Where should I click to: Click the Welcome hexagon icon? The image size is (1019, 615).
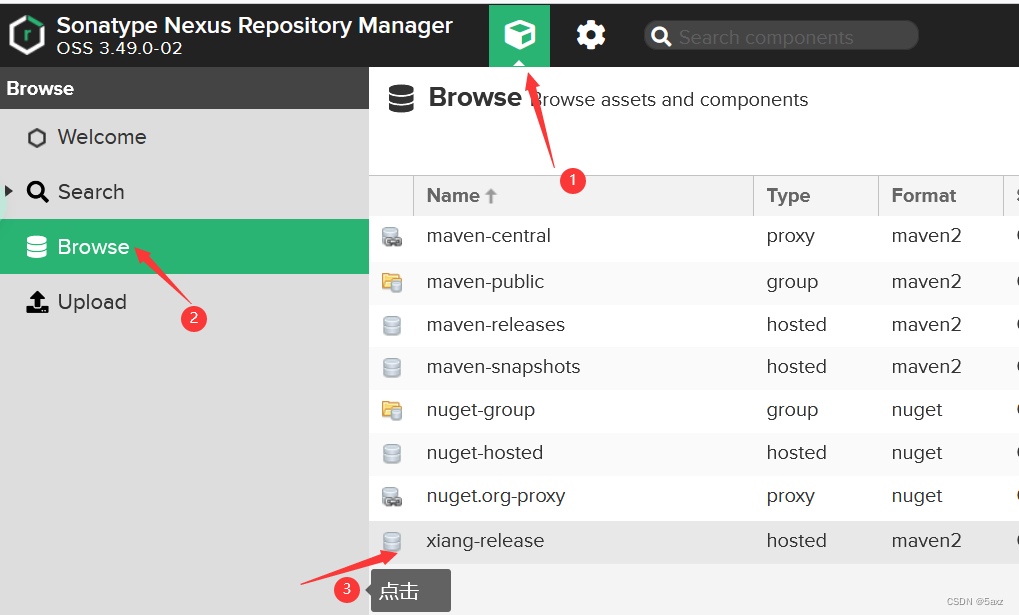[x=37, y=138]
